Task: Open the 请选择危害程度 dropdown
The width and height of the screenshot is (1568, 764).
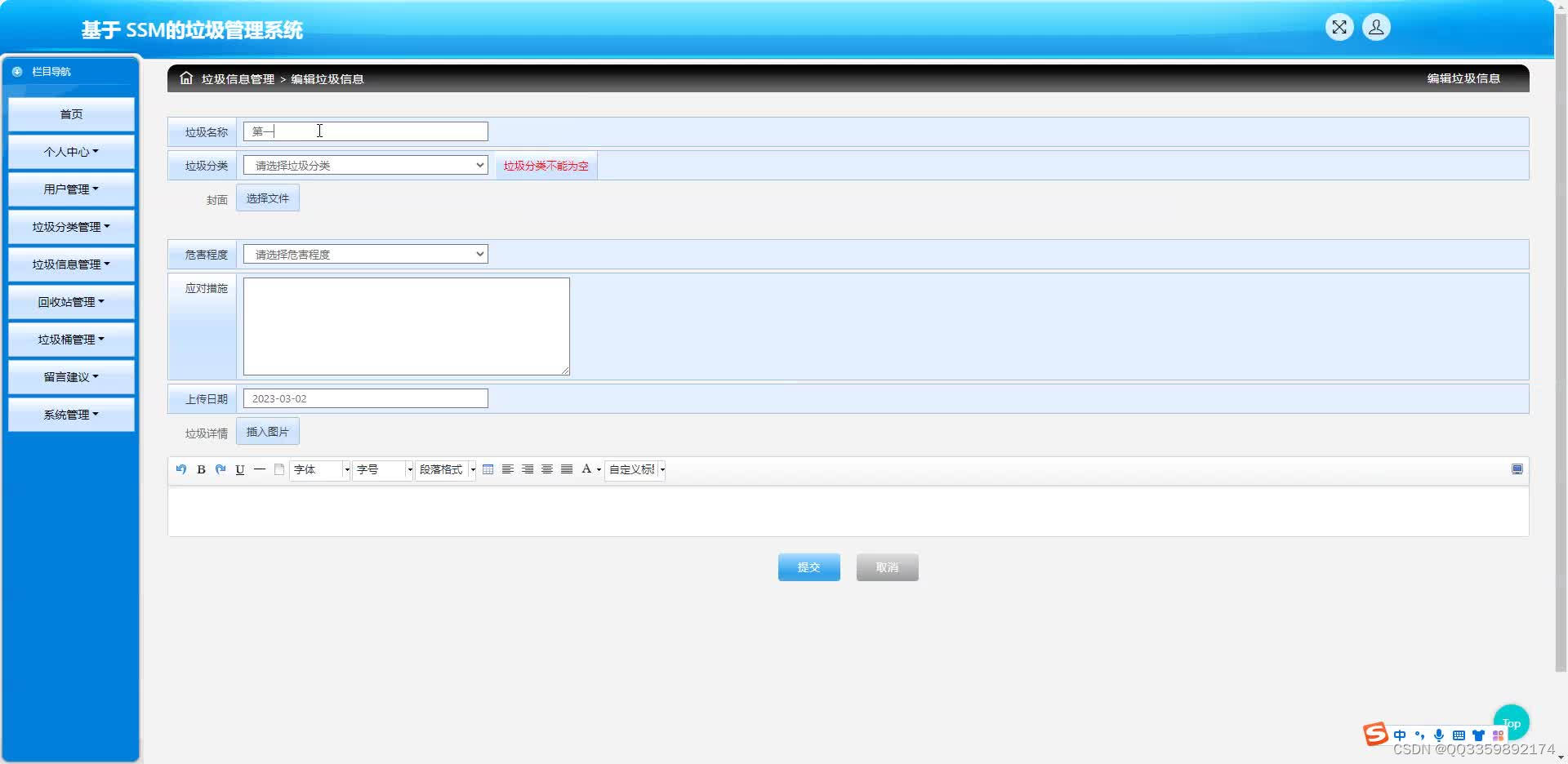Action: [366, 254]
